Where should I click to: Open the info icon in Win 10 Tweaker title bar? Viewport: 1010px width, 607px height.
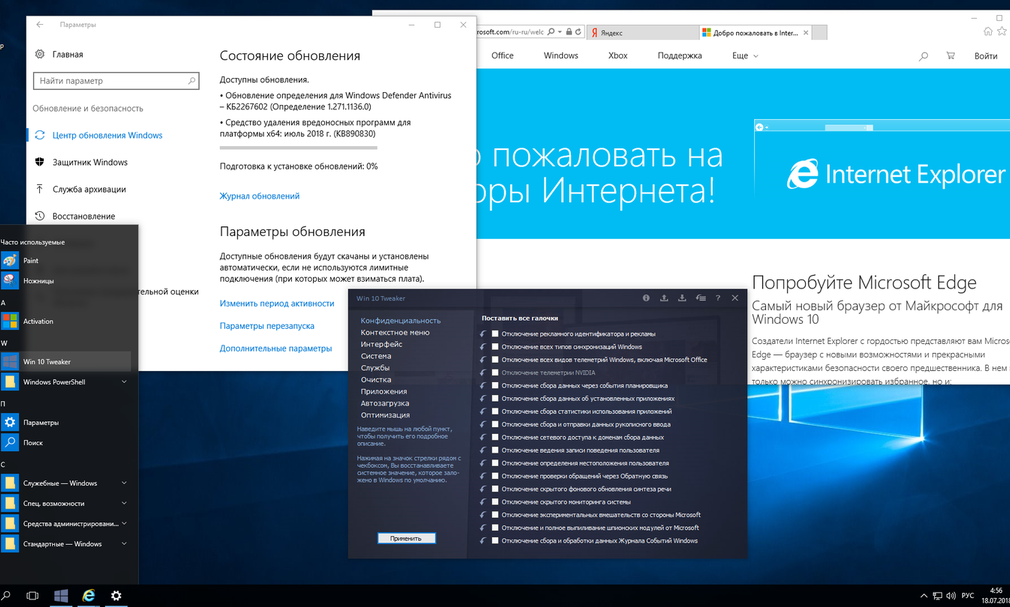[x=645, y=298]
